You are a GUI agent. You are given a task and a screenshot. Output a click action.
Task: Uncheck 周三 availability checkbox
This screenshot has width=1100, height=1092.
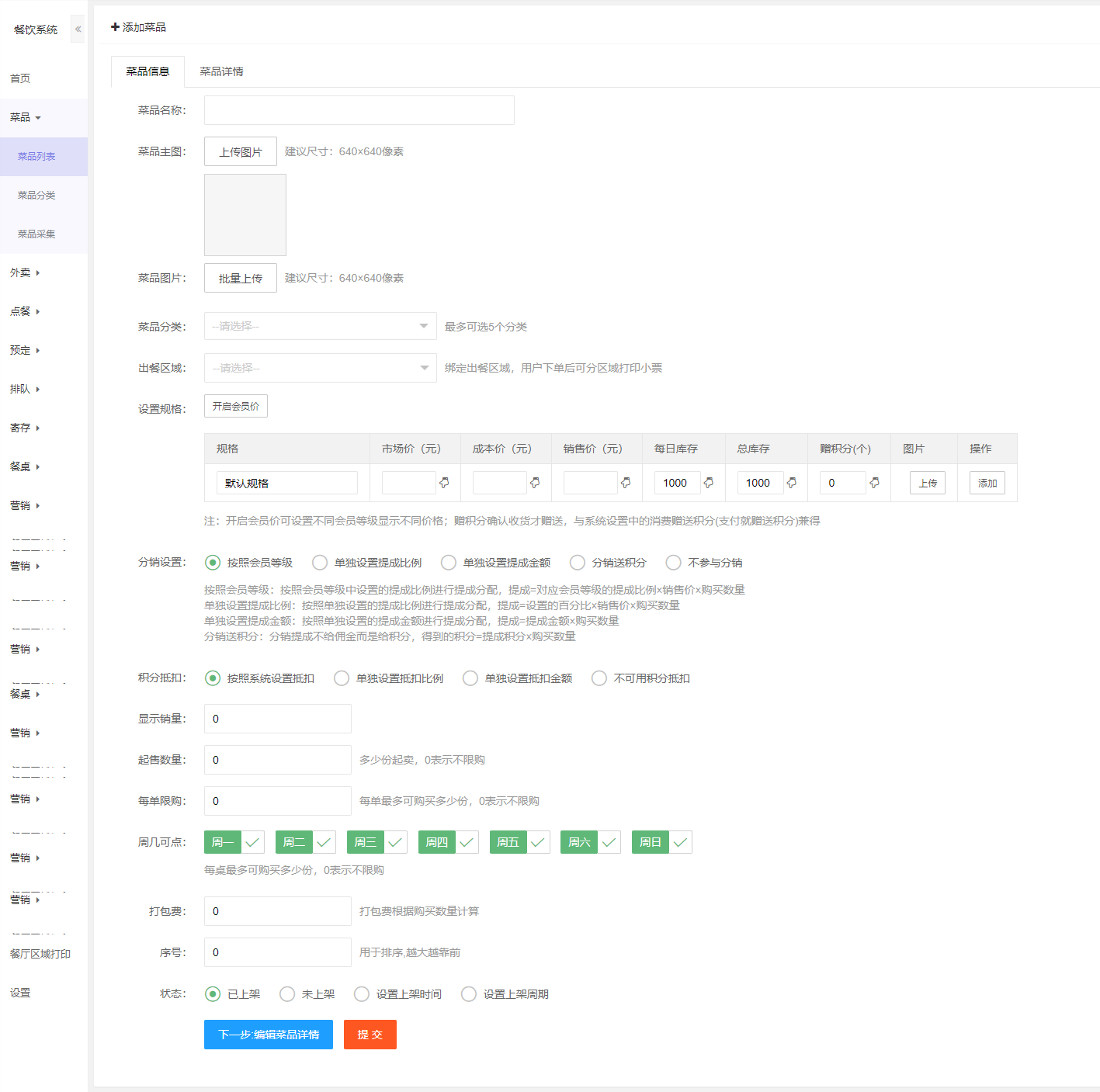pos(396,842)
